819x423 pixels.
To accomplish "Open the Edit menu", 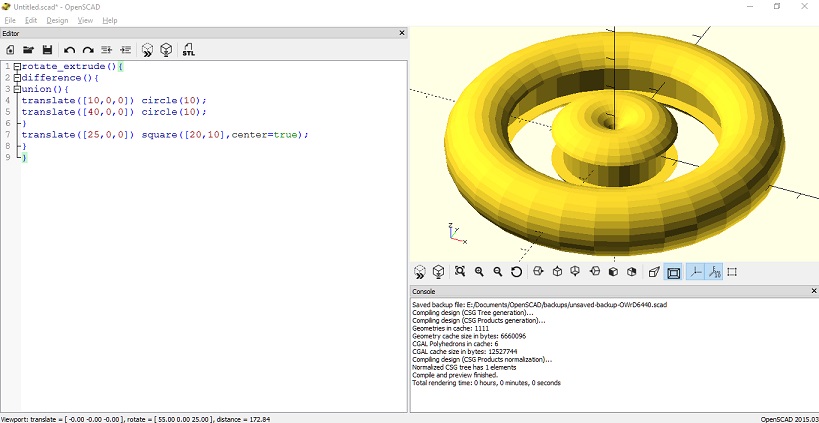I will coord(31,20).
